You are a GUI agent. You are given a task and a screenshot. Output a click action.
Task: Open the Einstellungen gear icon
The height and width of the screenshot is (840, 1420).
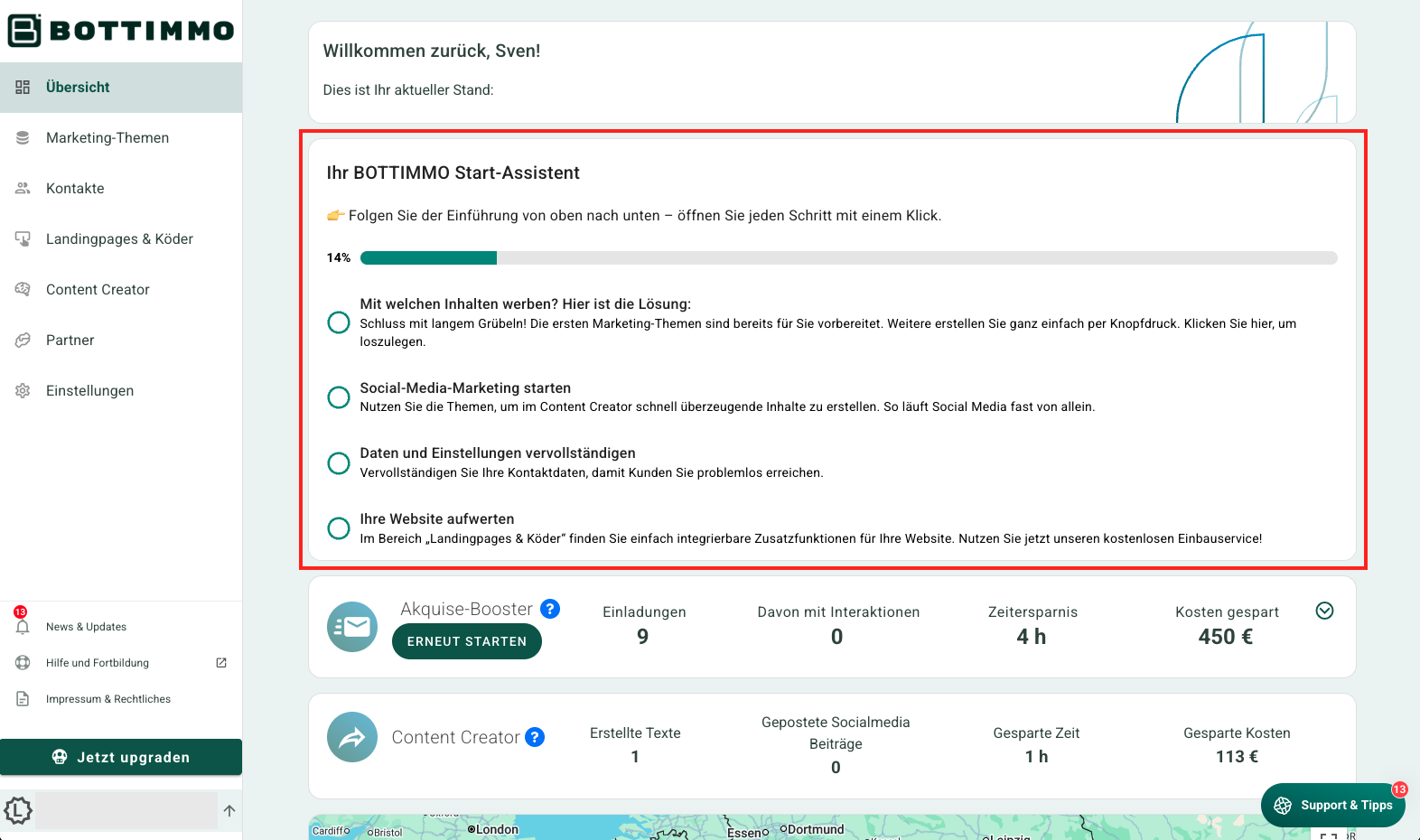click(23, 391)
